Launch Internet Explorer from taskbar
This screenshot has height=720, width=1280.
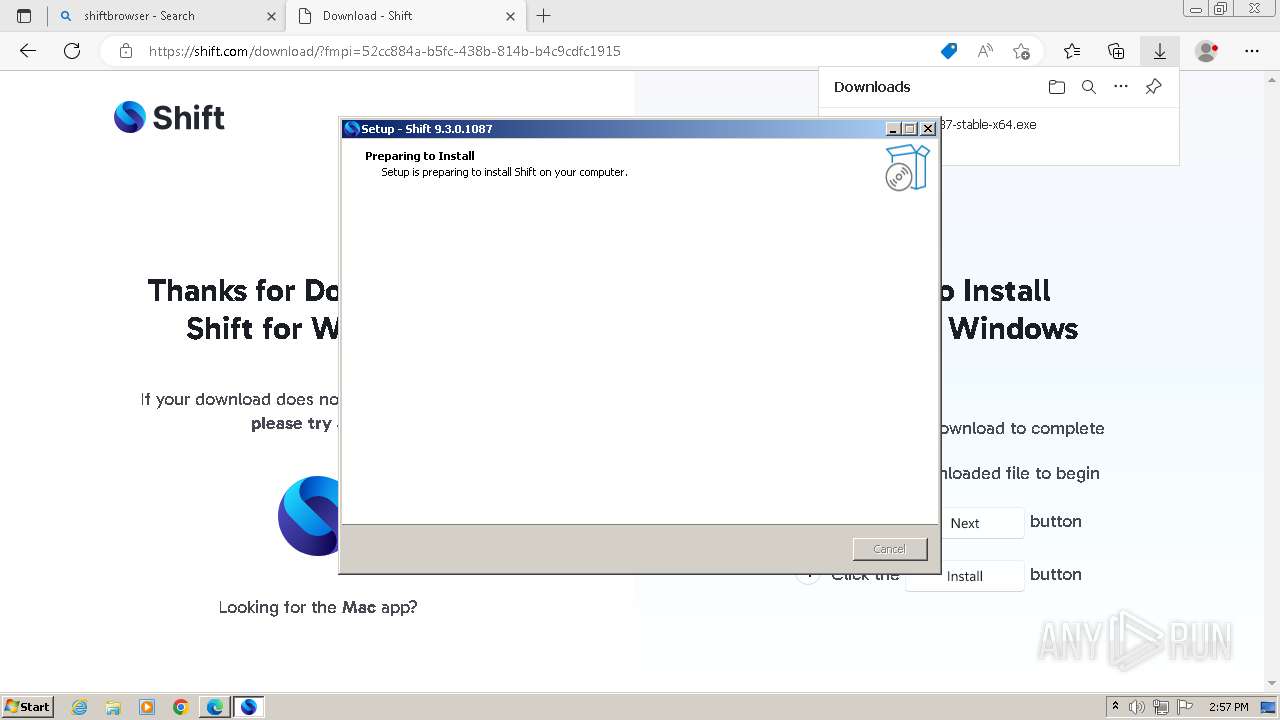coord(80,707)
